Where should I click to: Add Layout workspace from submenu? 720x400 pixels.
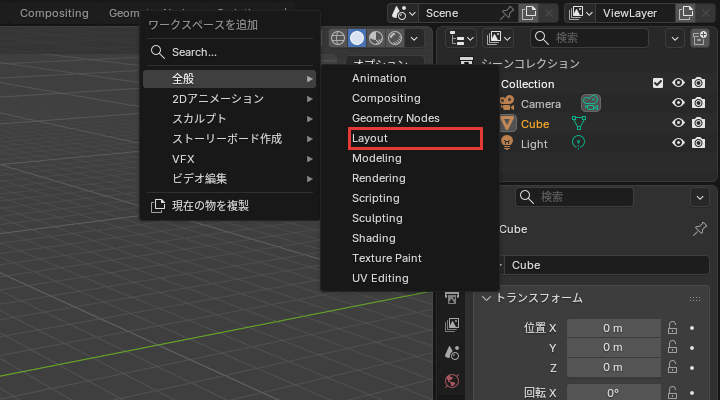pyautogui.click(x=415, y=138)
